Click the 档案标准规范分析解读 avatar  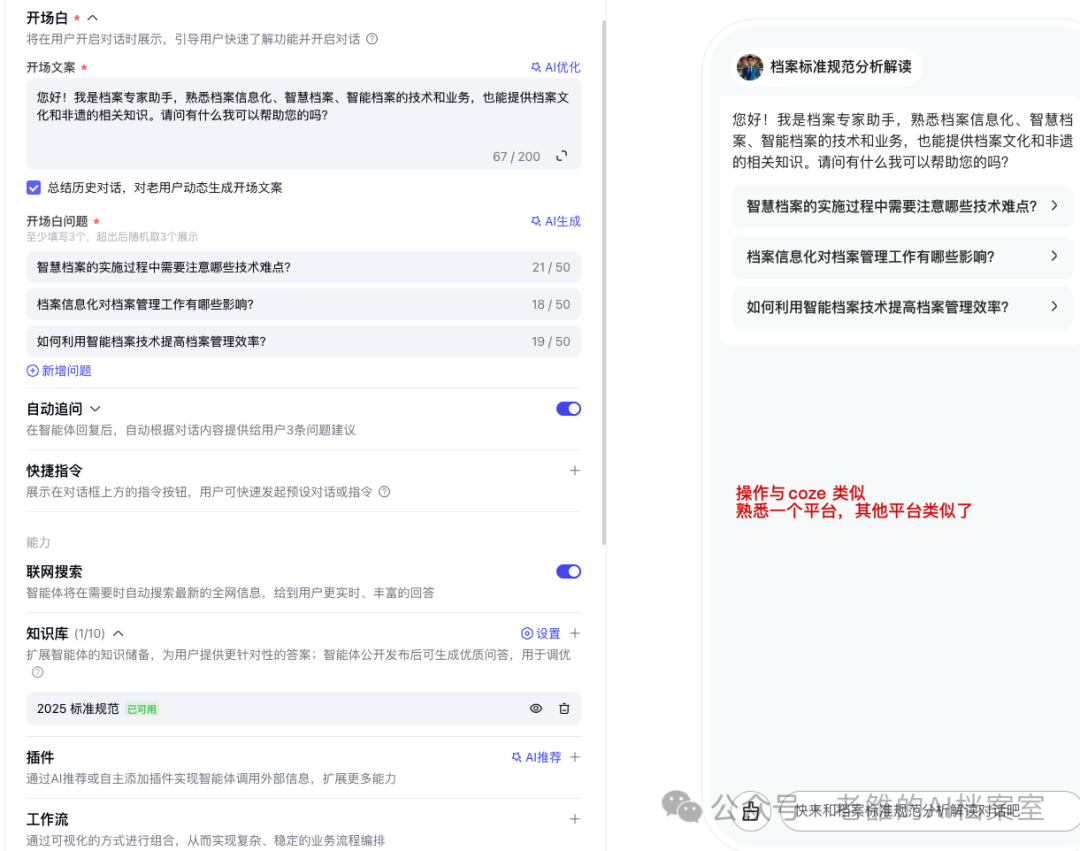pos(749,67)
